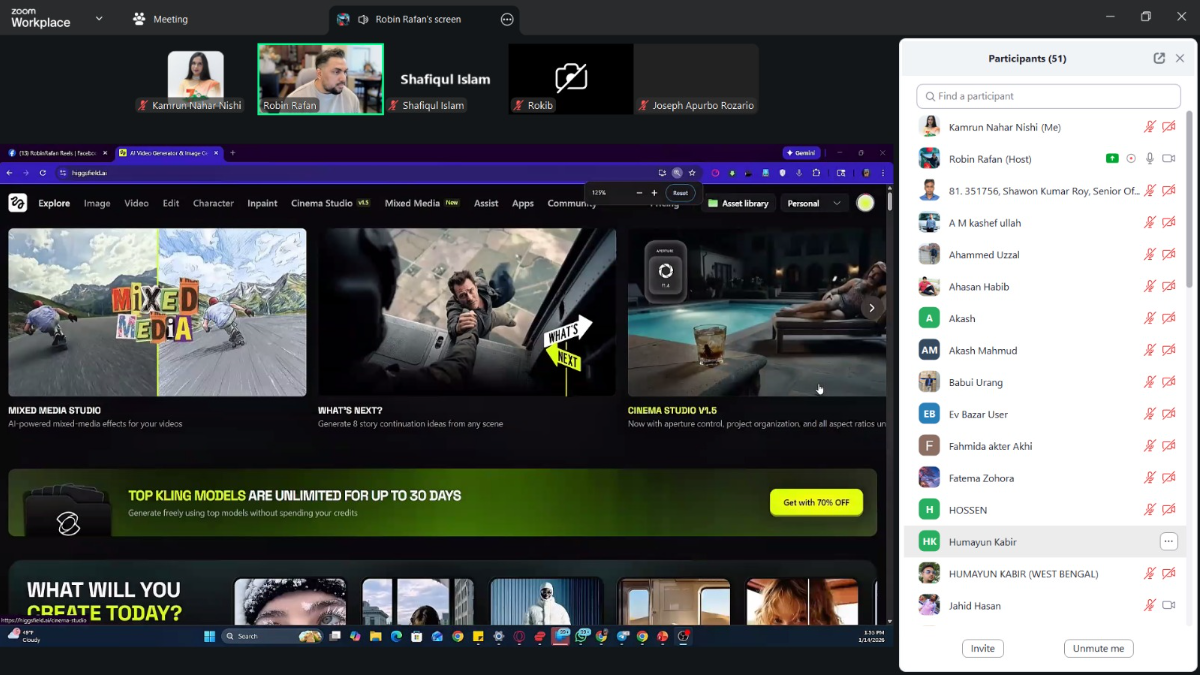
Task: Select the Robin Rafan's screen tab
Action: click(x=418, y=19)
